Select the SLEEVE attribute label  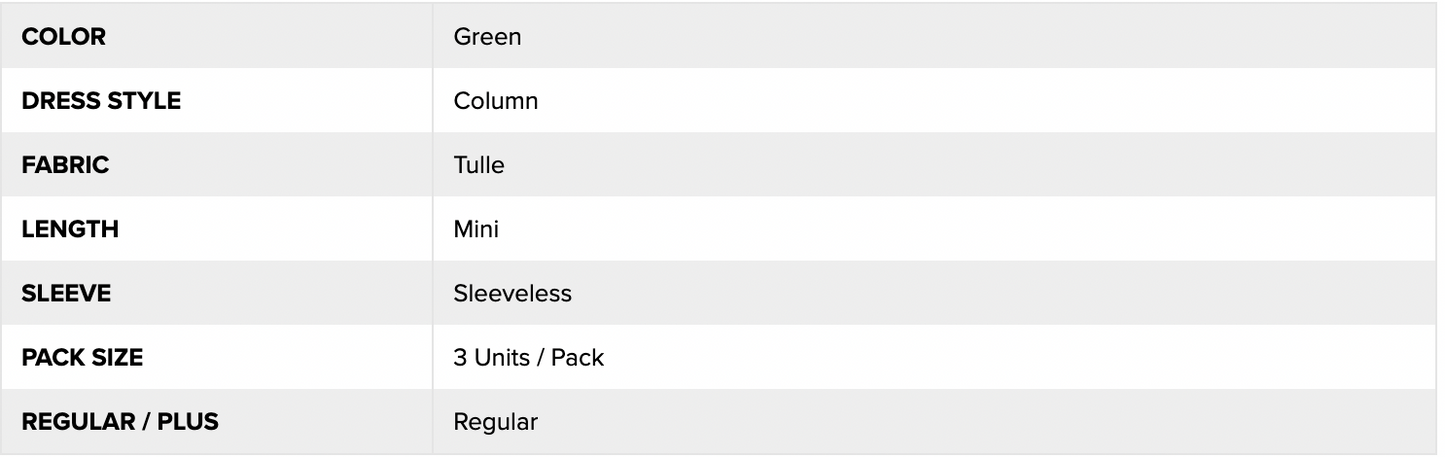point(66,293)
